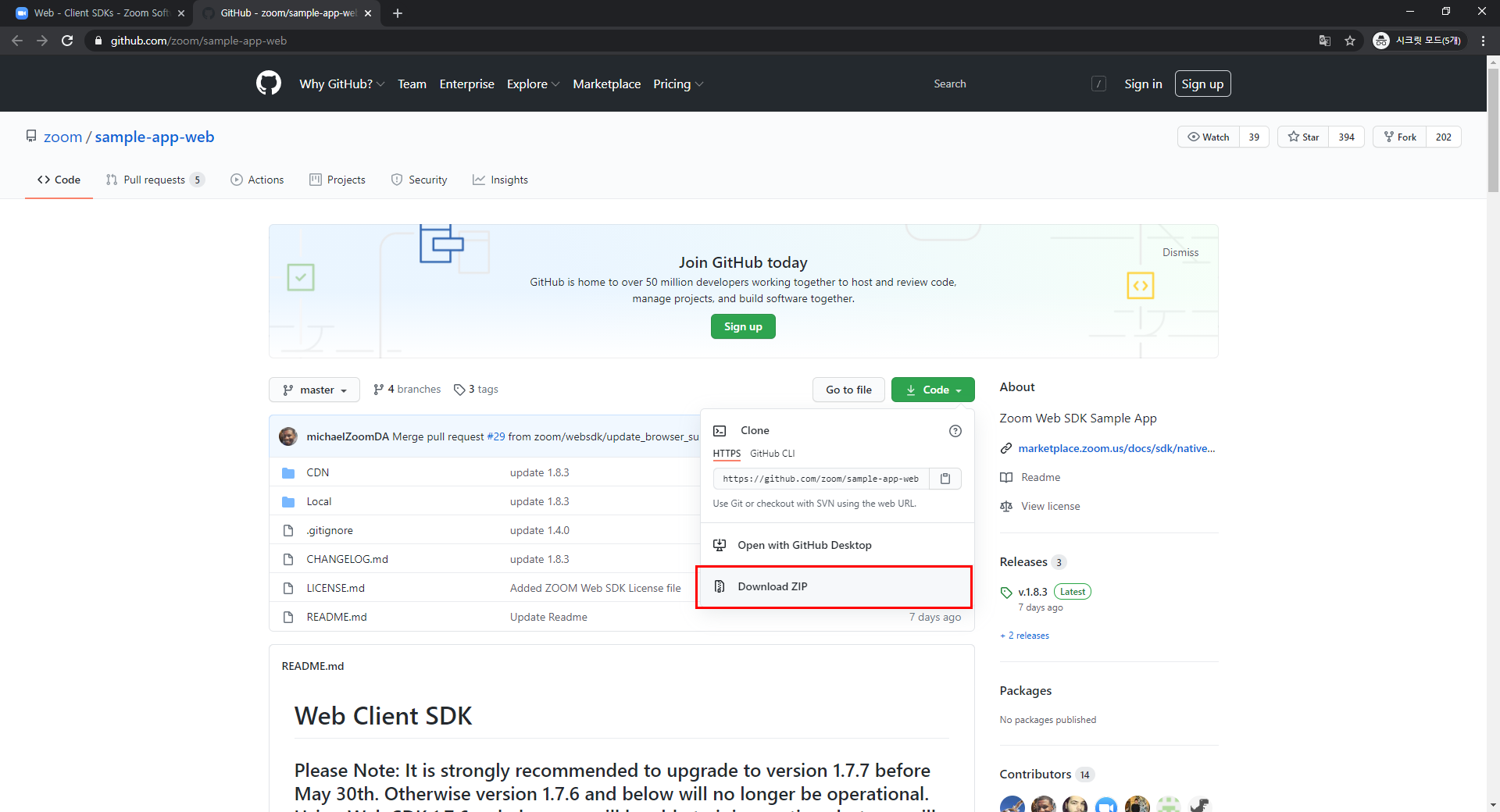Open the Clone help question icon
Screen dimensions: 1500x812
click(x=955, y=431)
